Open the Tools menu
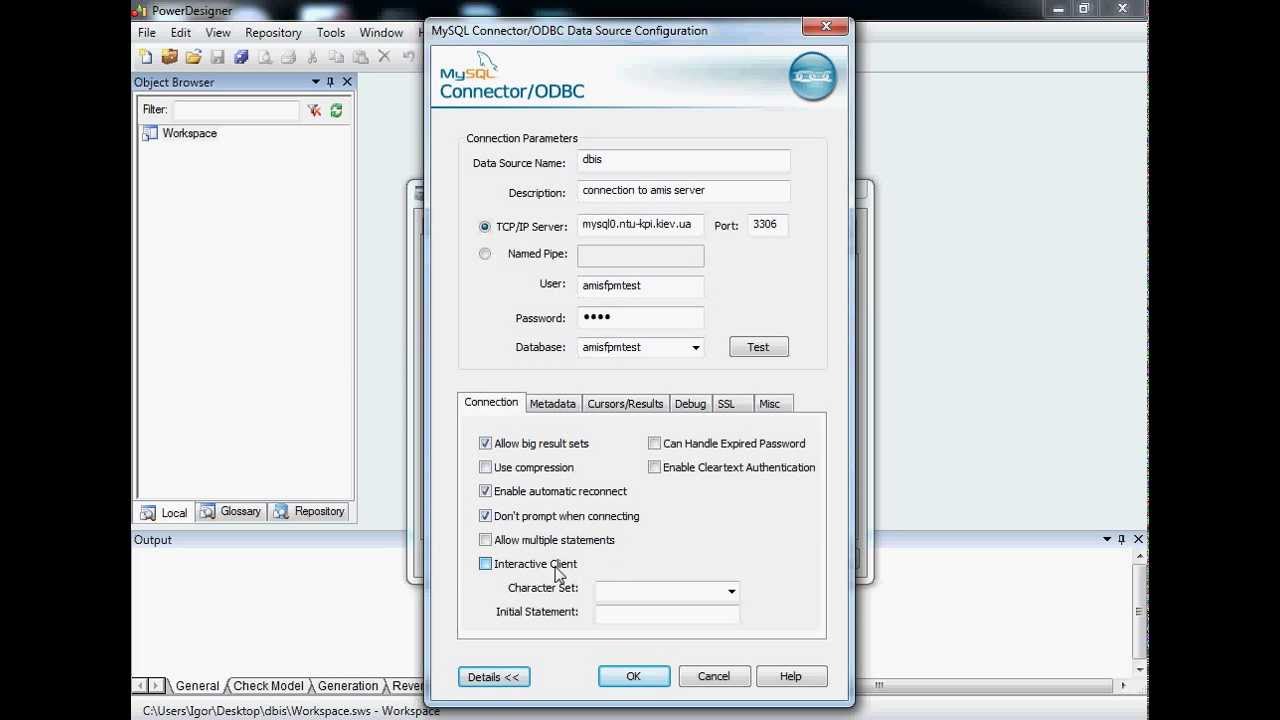1280x720 pixels. (331, 33)
